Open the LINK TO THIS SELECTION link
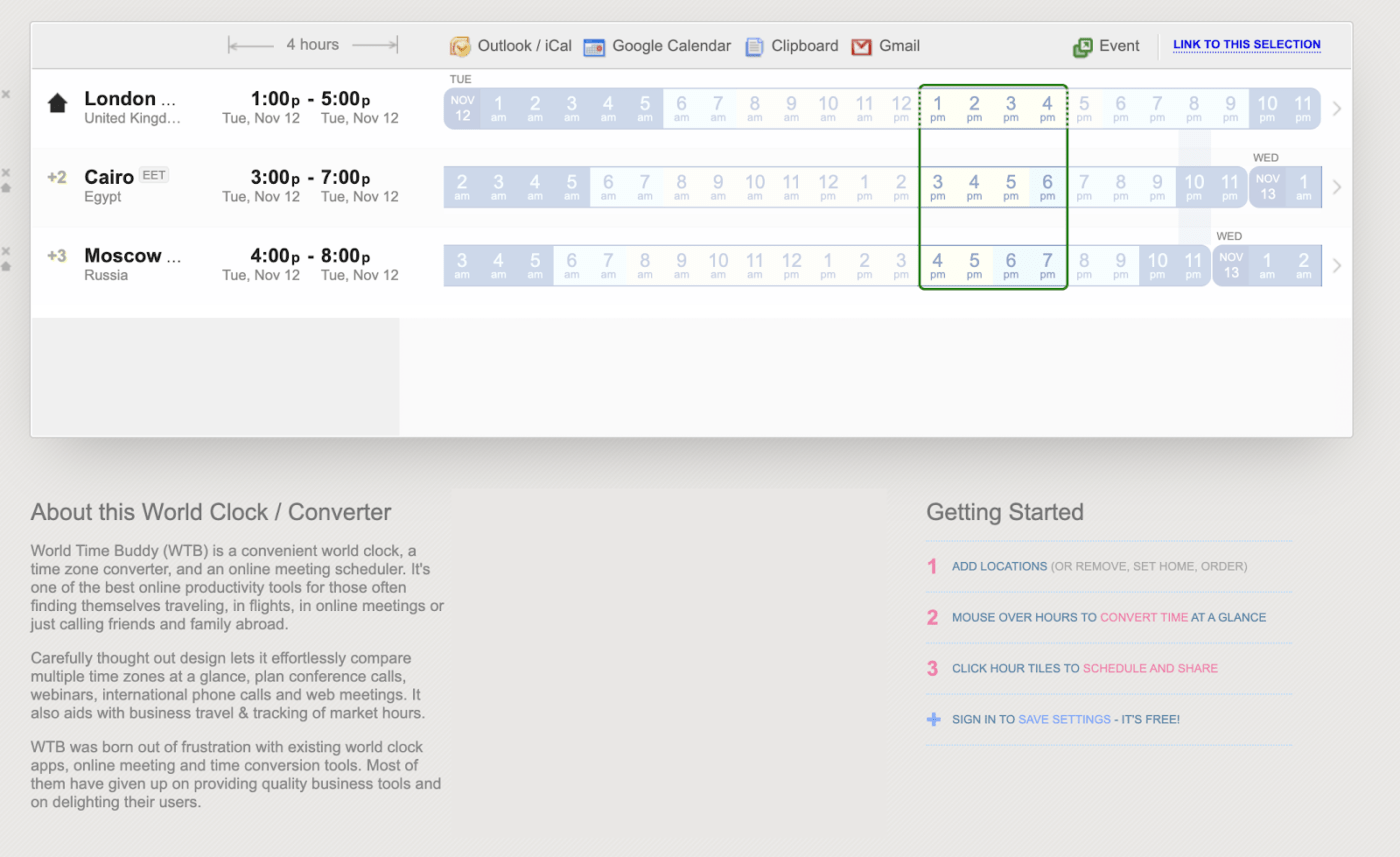1400x857 pixels. 1247,45
